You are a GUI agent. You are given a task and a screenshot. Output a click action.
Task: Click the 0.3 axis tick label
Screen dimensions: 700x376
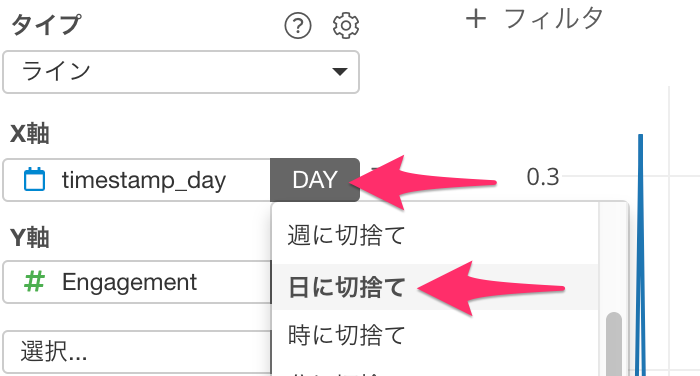[542, 177]
